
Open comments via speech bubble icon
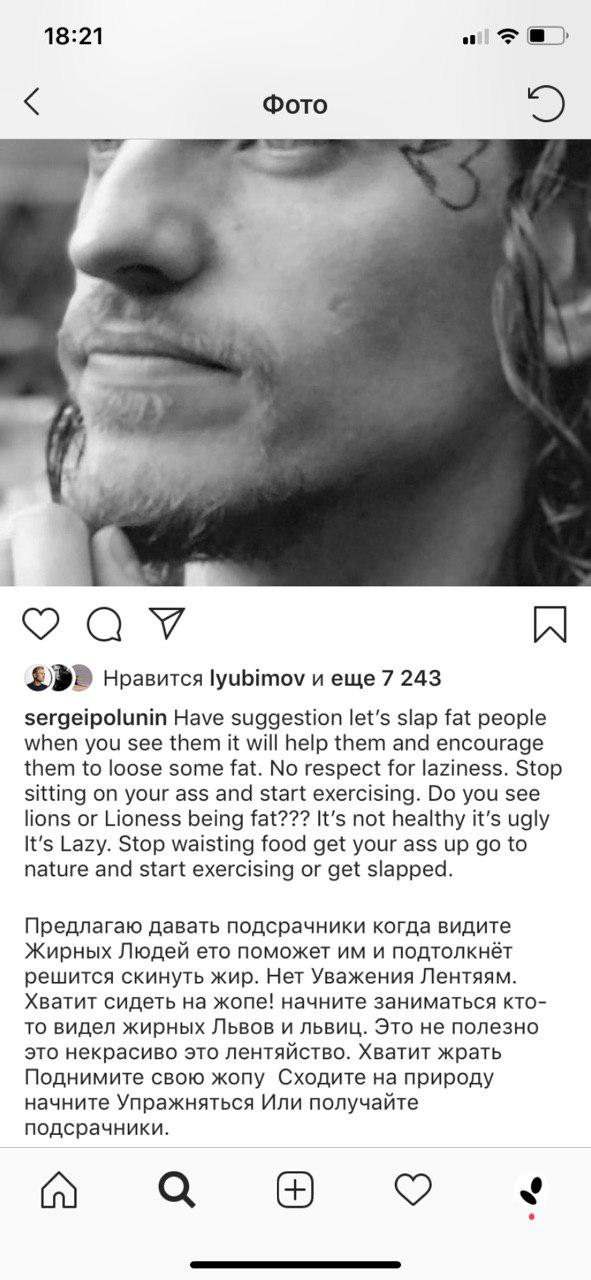[104, 624]
